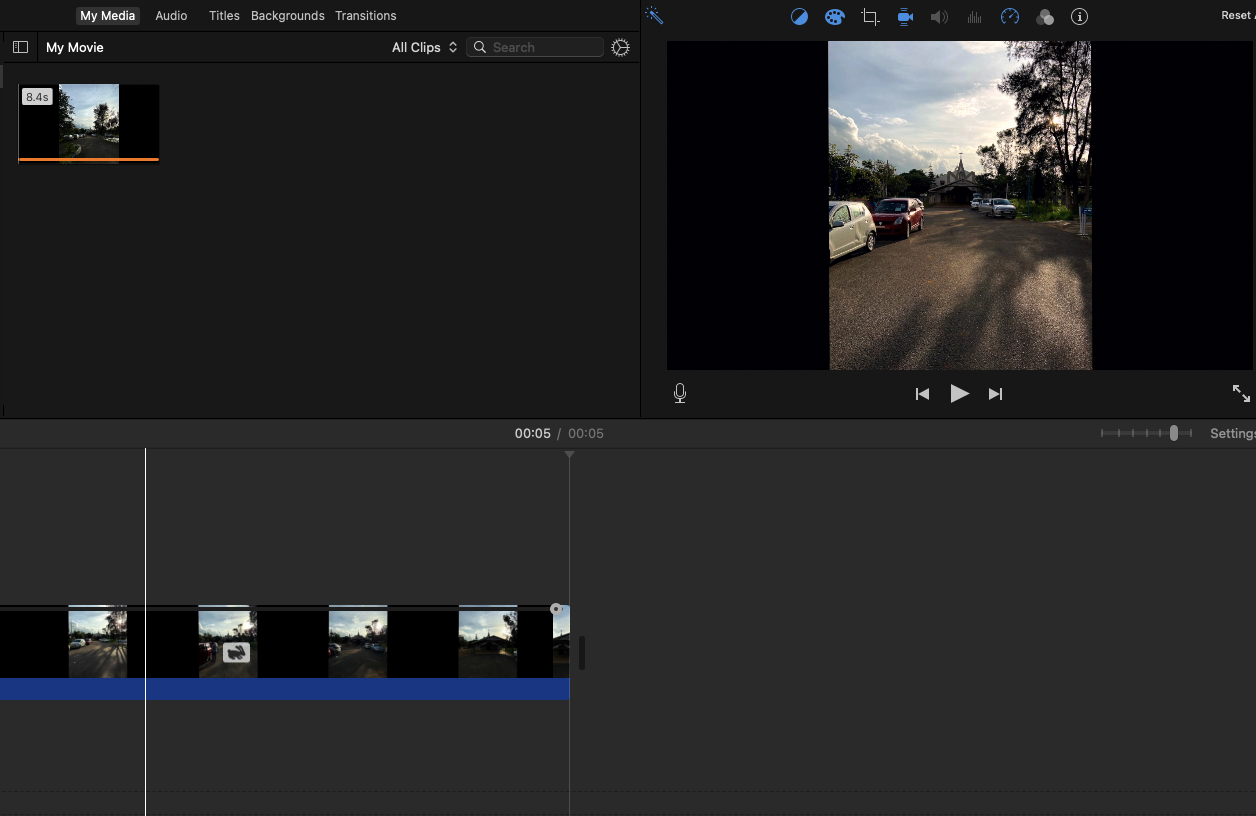
Task: Record a voiceover with the microphone
Action: [680, 394]
